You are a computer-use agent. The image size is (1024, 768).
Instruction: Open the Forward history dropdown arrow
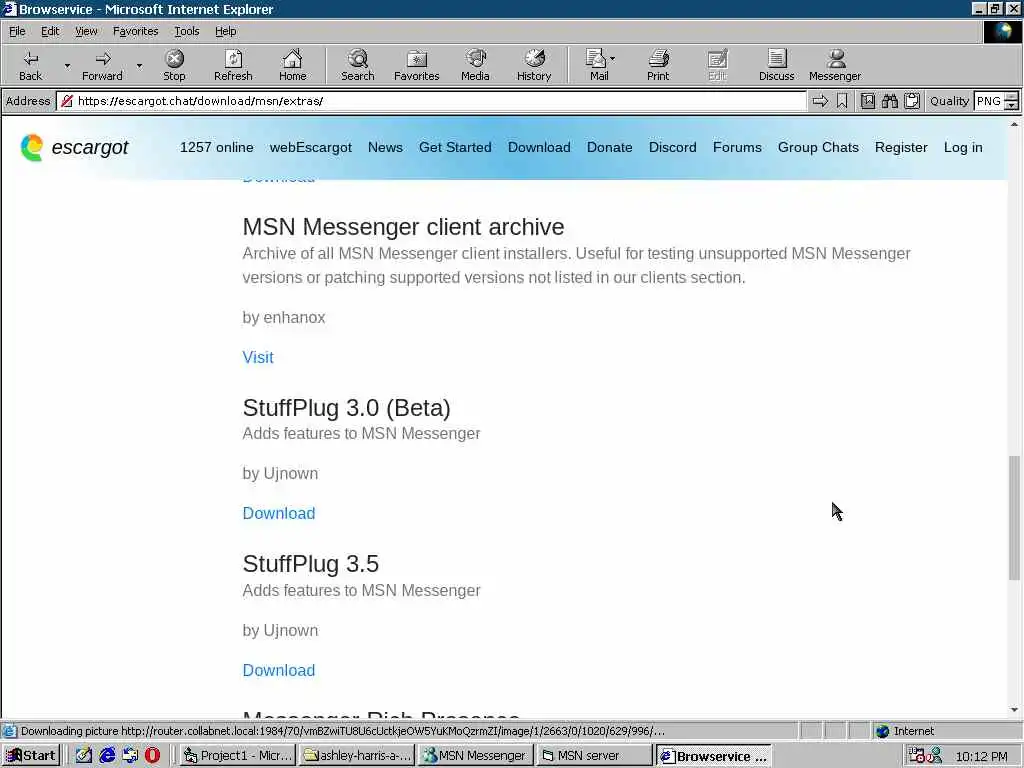[x=139, y=65]
